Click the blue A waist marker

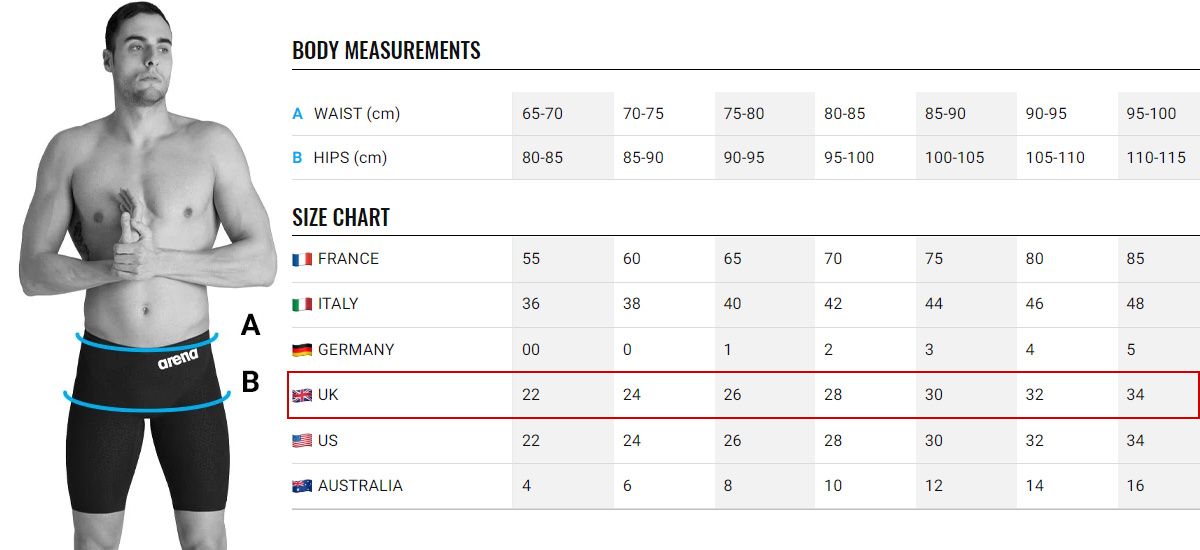[x=297, y=114]
